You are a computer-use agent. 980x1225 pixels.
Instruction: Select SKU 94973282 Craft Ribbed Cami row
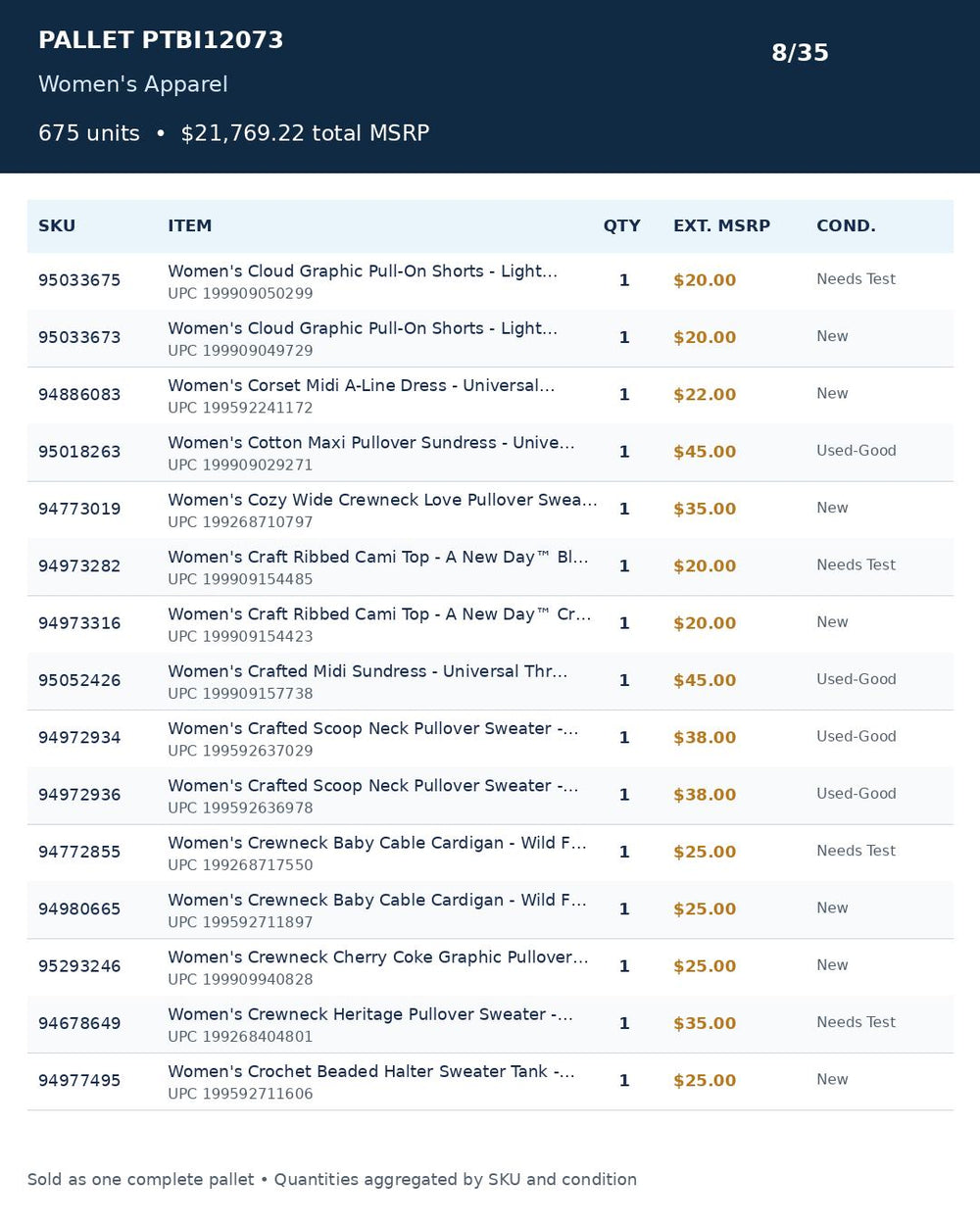(x=490, y=566)
